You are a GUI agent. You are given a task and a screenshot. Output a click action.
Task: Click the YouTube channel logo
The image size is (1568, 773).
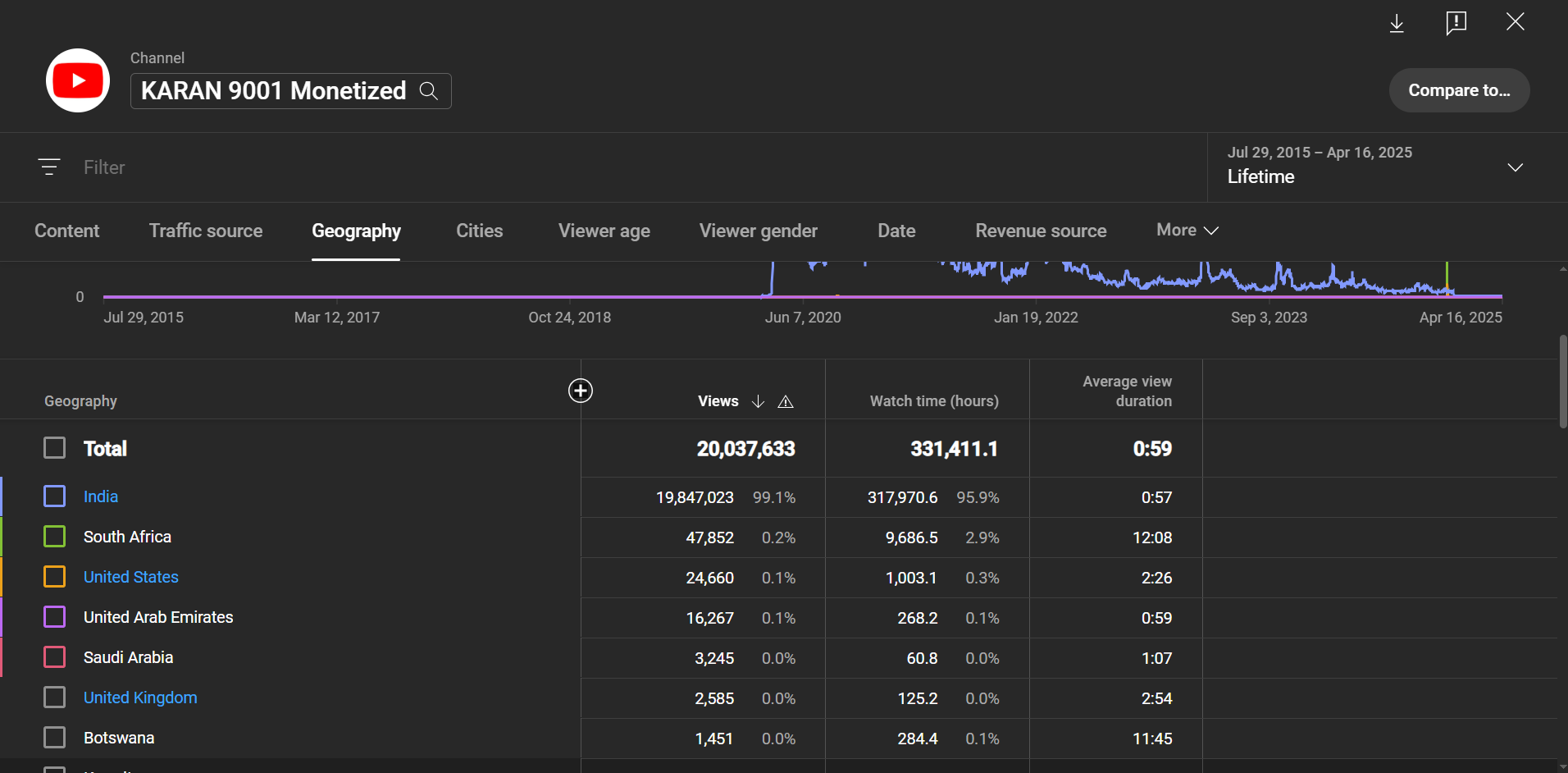[x=78, y=80]
